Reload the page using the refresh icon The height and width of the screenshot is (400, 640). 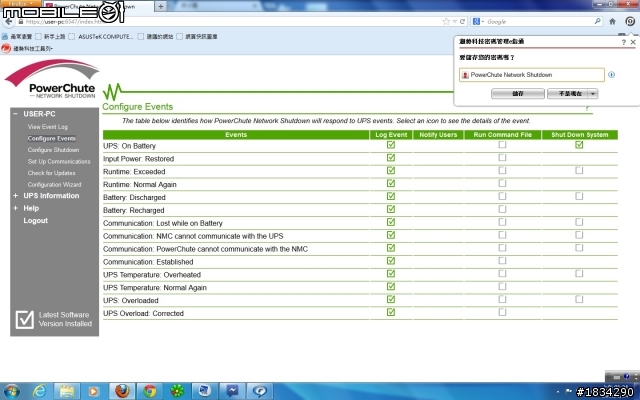pyautogui.click(x=462, y=22)
